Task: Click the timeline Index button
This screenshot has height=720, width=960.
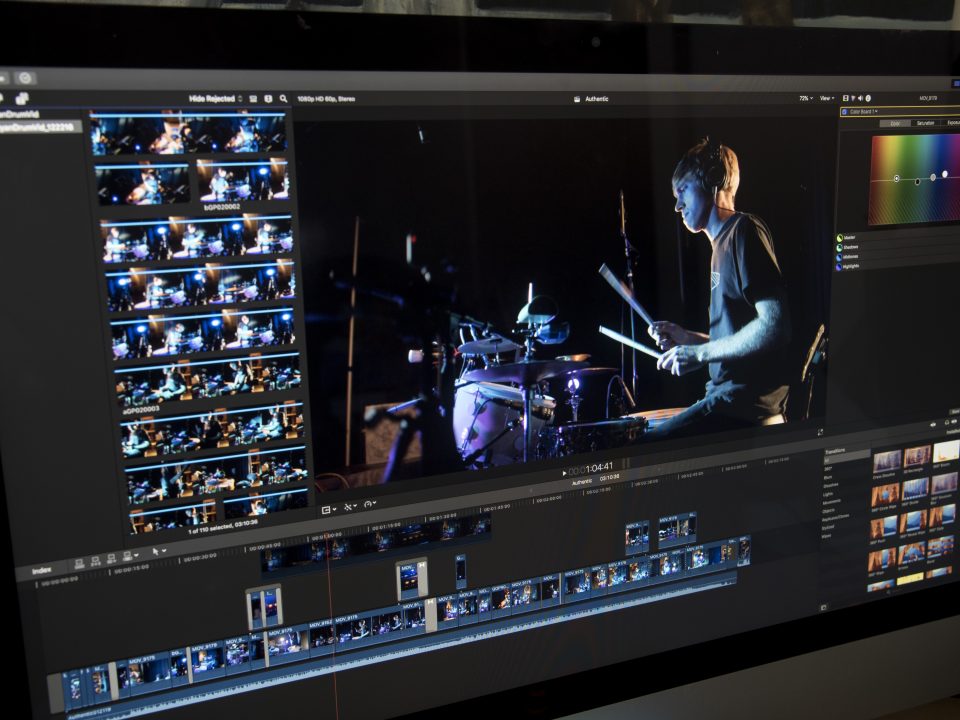Action: [x=42, y=571]
